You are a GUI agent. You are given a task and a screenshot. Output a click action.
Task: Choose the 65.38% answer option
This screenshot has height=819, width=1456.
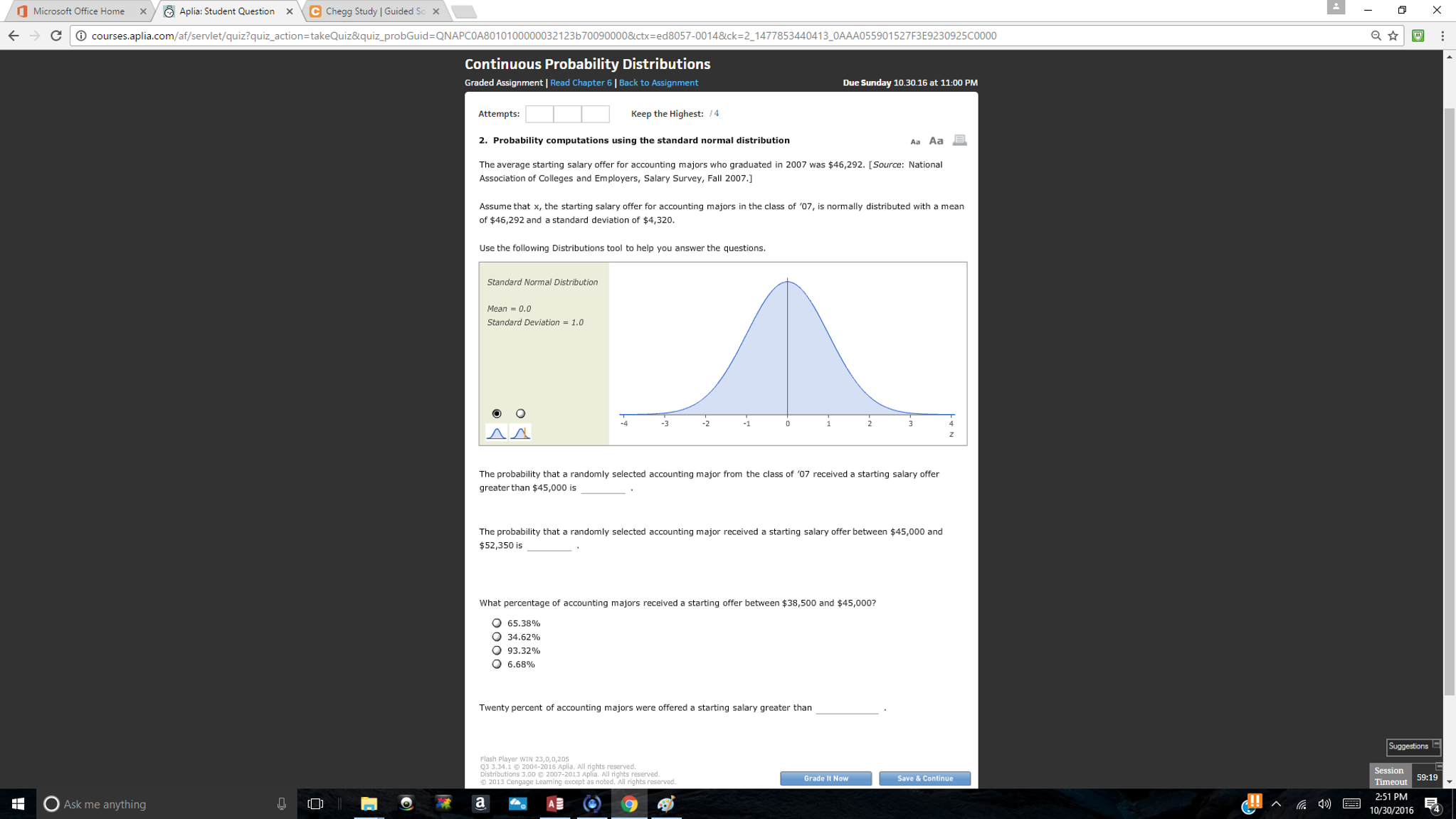tap(496, 623)
